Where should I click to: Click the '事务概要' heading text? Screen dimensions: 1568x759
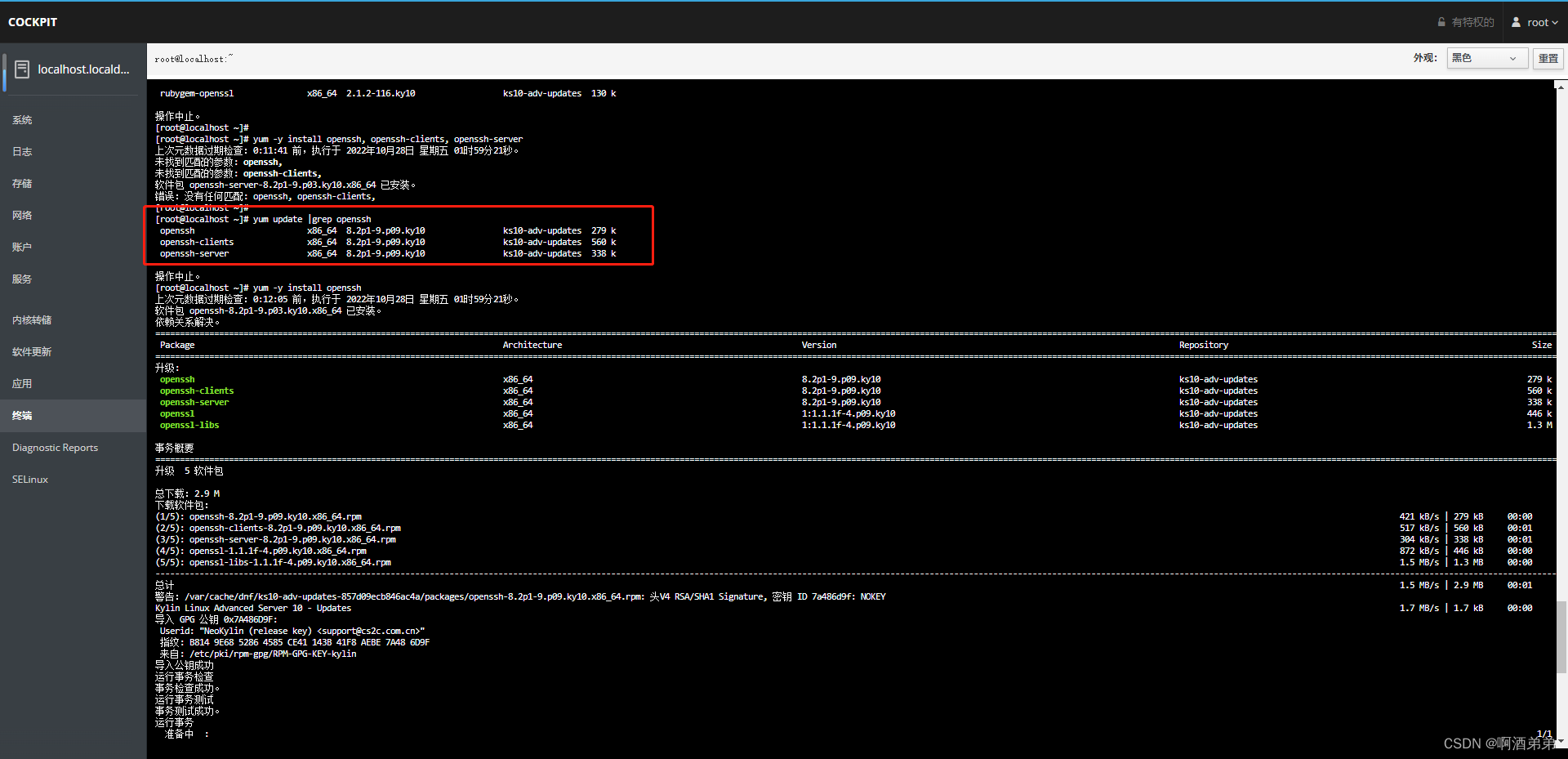click(175, 448)
